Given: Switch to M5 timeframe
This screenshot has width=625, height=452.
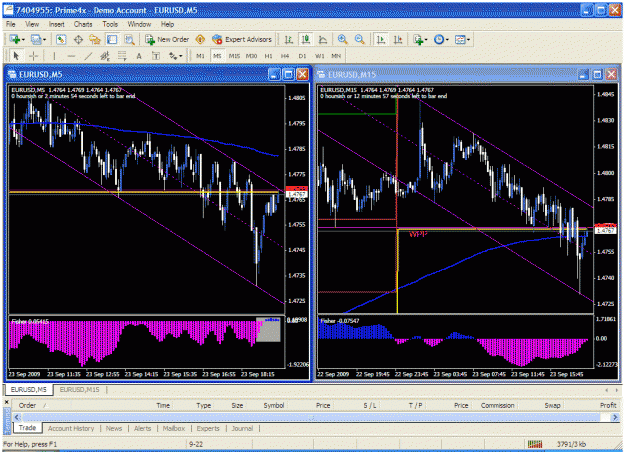Looking at the screenshot, I should [217, 56].
